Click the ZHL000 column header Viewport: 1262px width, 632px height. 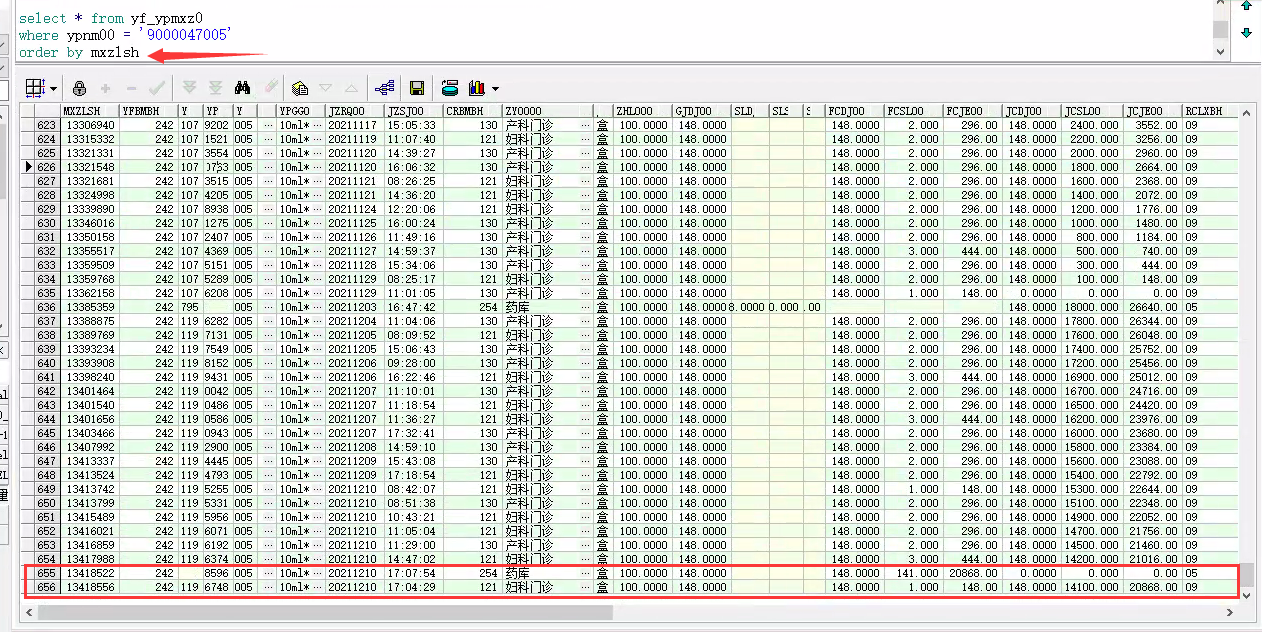pos(642,111)
